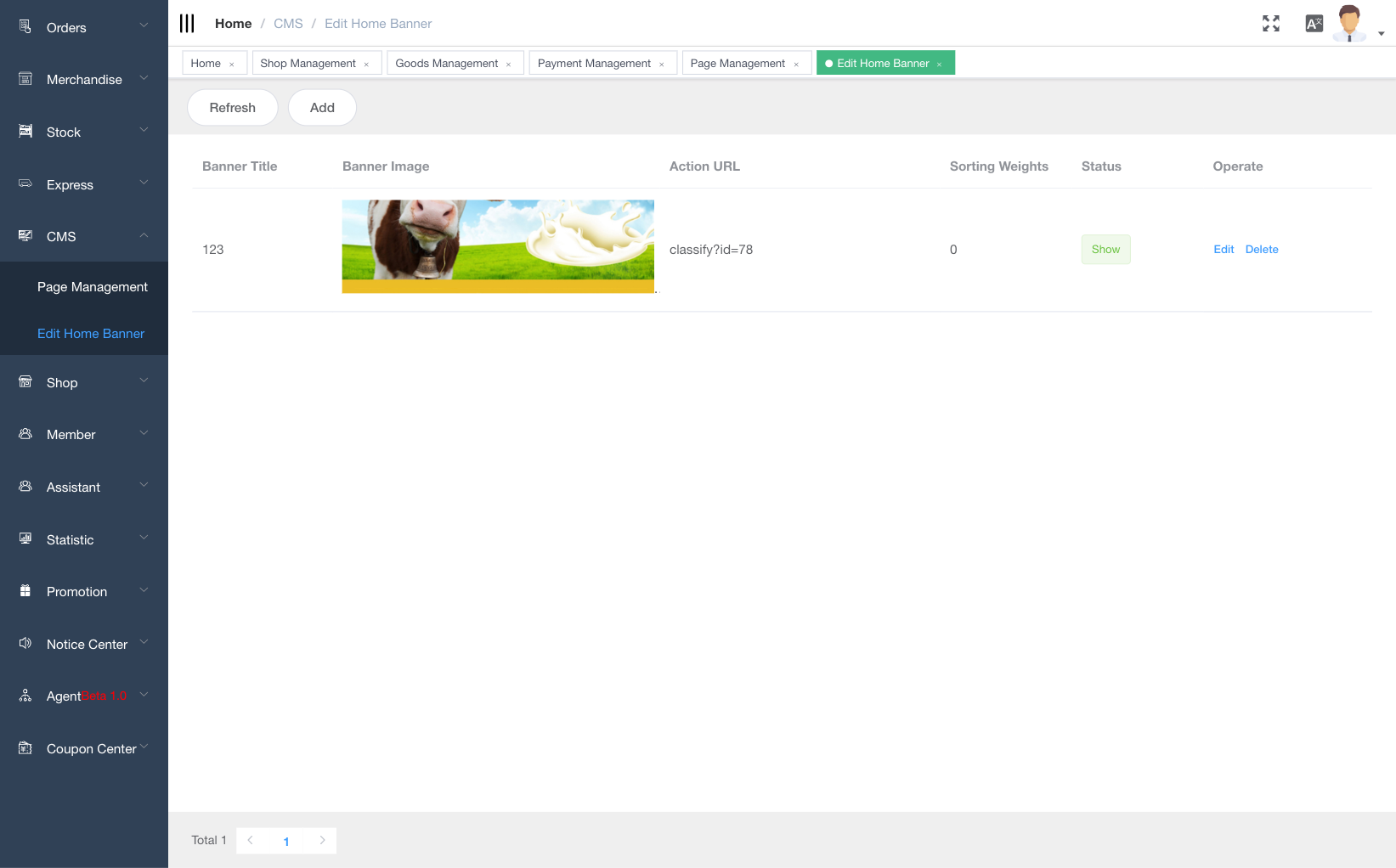Collapse the CMS menu section

pos(84,236)
